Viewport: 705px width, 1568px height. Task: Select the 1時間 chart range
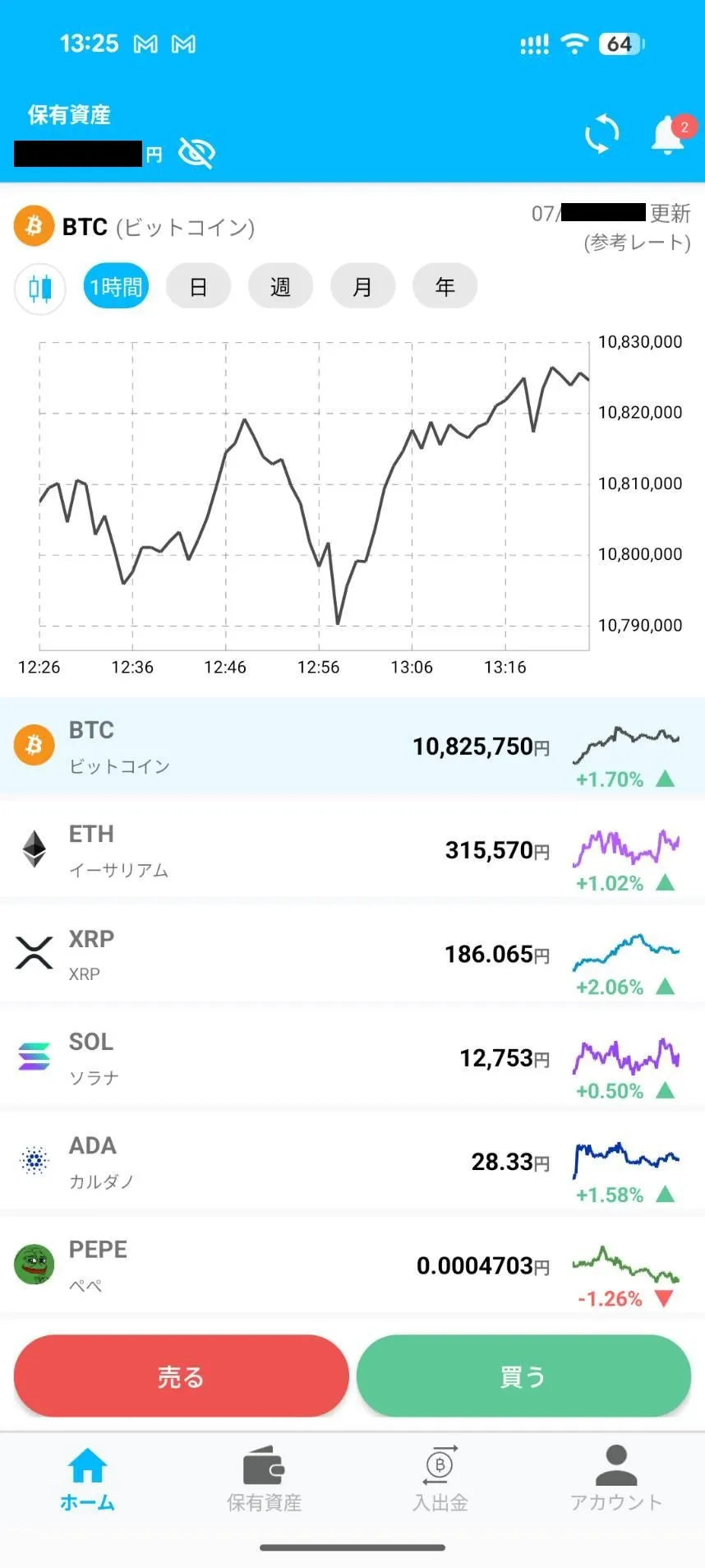point(116,286)
